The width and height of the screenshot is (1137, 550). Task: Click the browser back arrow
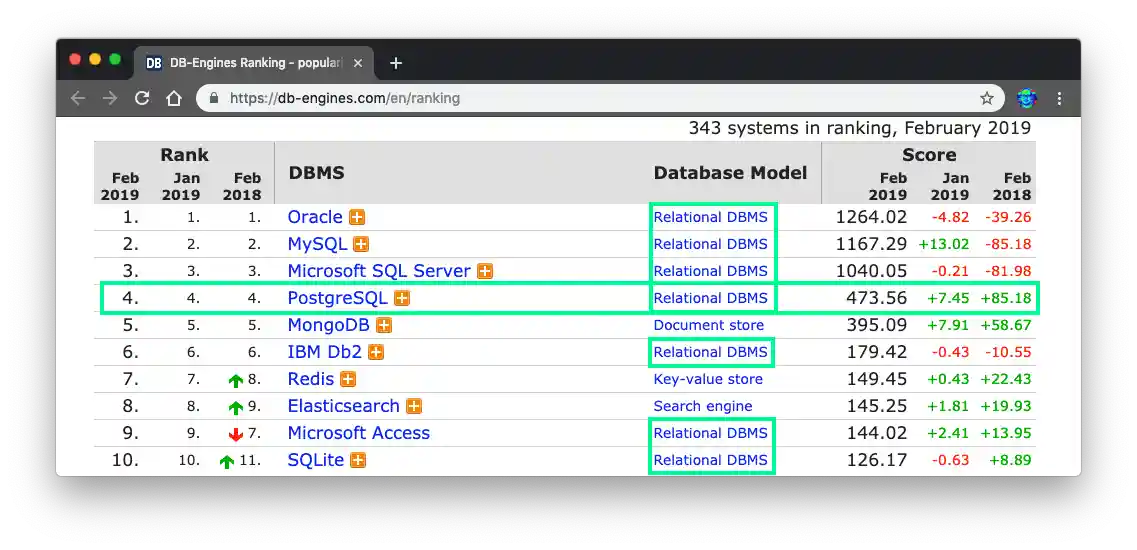(x=78, y=98)
